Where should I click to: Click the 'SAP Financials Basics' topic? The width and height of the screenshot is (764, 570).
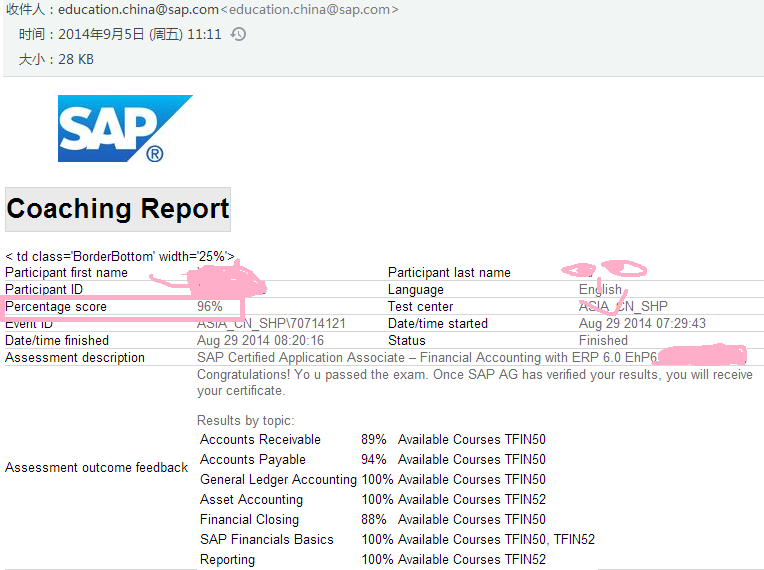[267, 539]
